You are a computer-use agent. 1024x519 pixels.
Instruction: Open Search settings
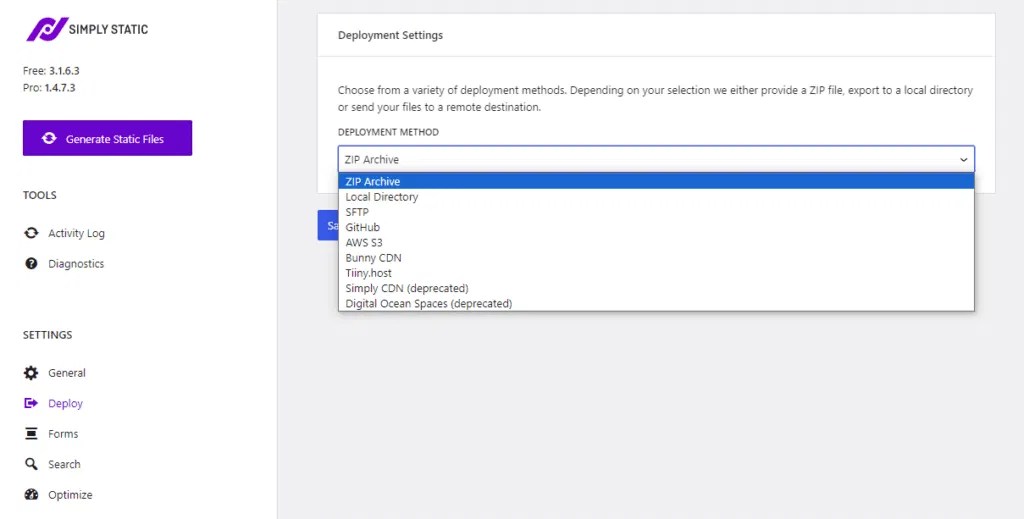click(x=64, y=464)
